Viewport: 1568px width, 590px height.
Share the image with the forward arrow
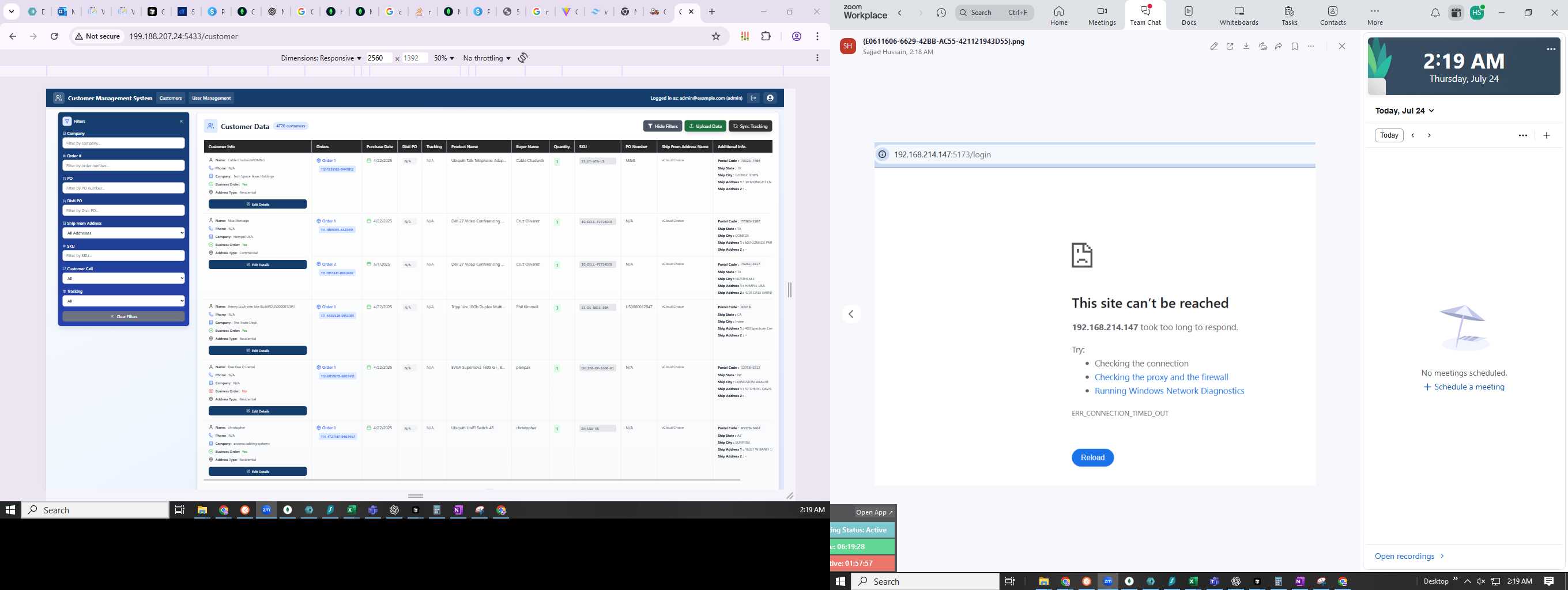click(x=1278, y=46)
